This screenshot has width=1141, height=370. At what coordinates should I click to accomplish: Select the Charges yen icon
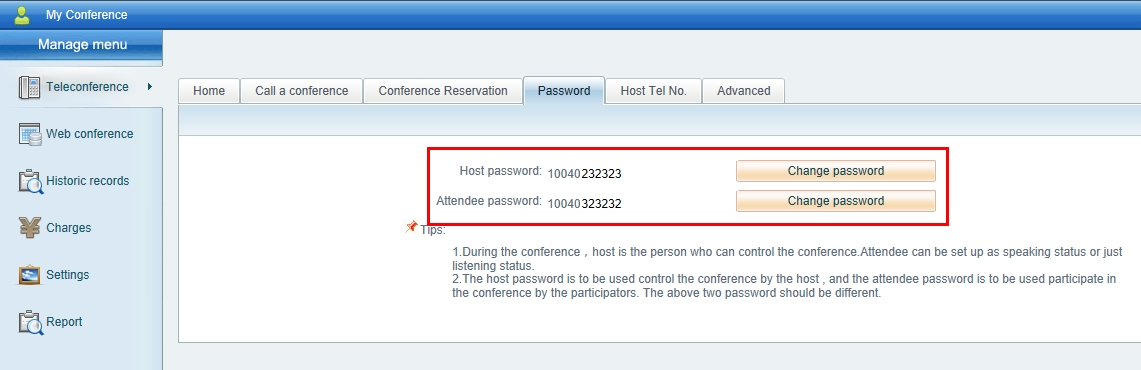coord(29,228)
